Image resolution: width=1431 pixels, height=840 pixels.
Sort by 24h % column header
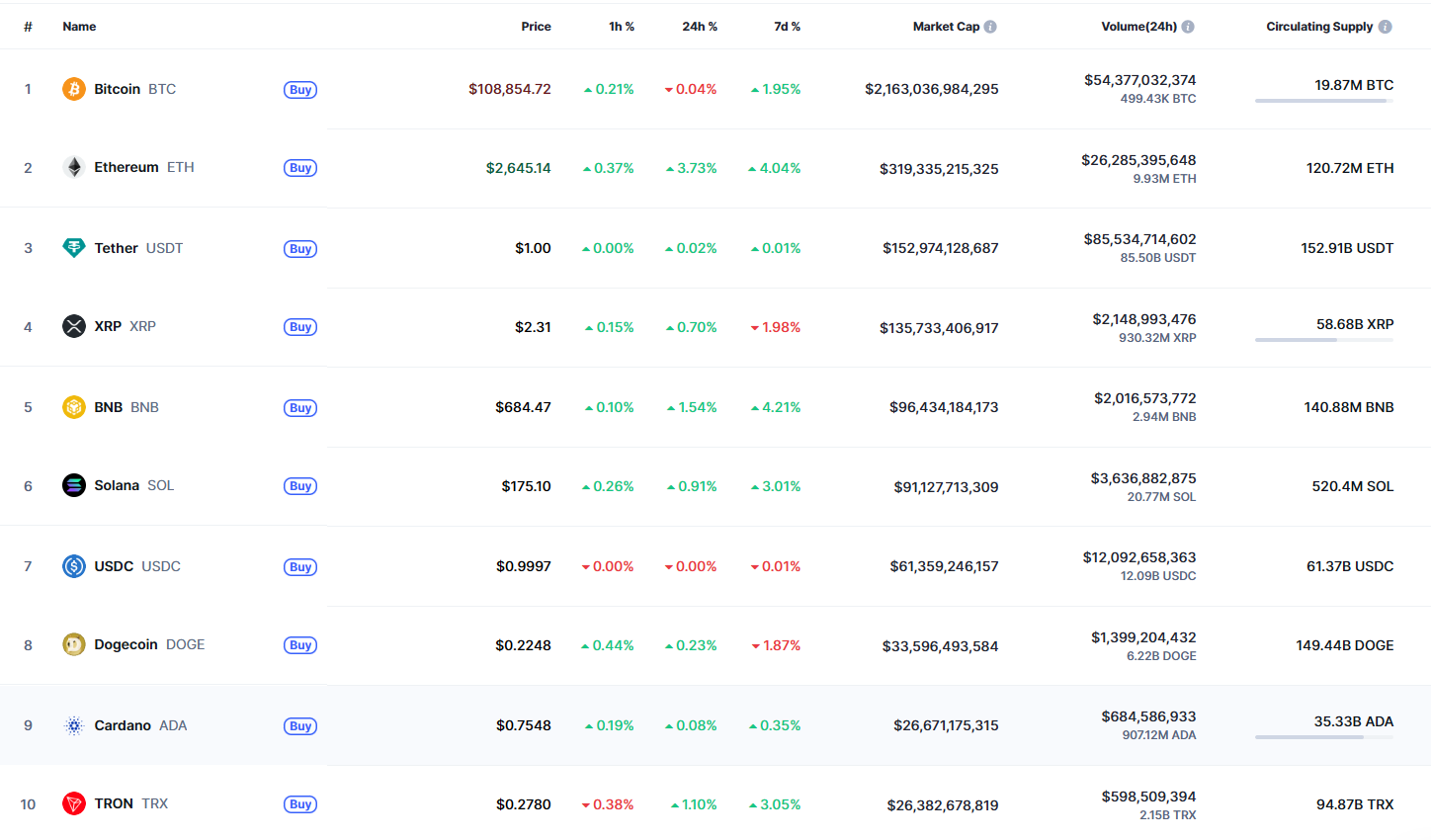tap(700, 27)
